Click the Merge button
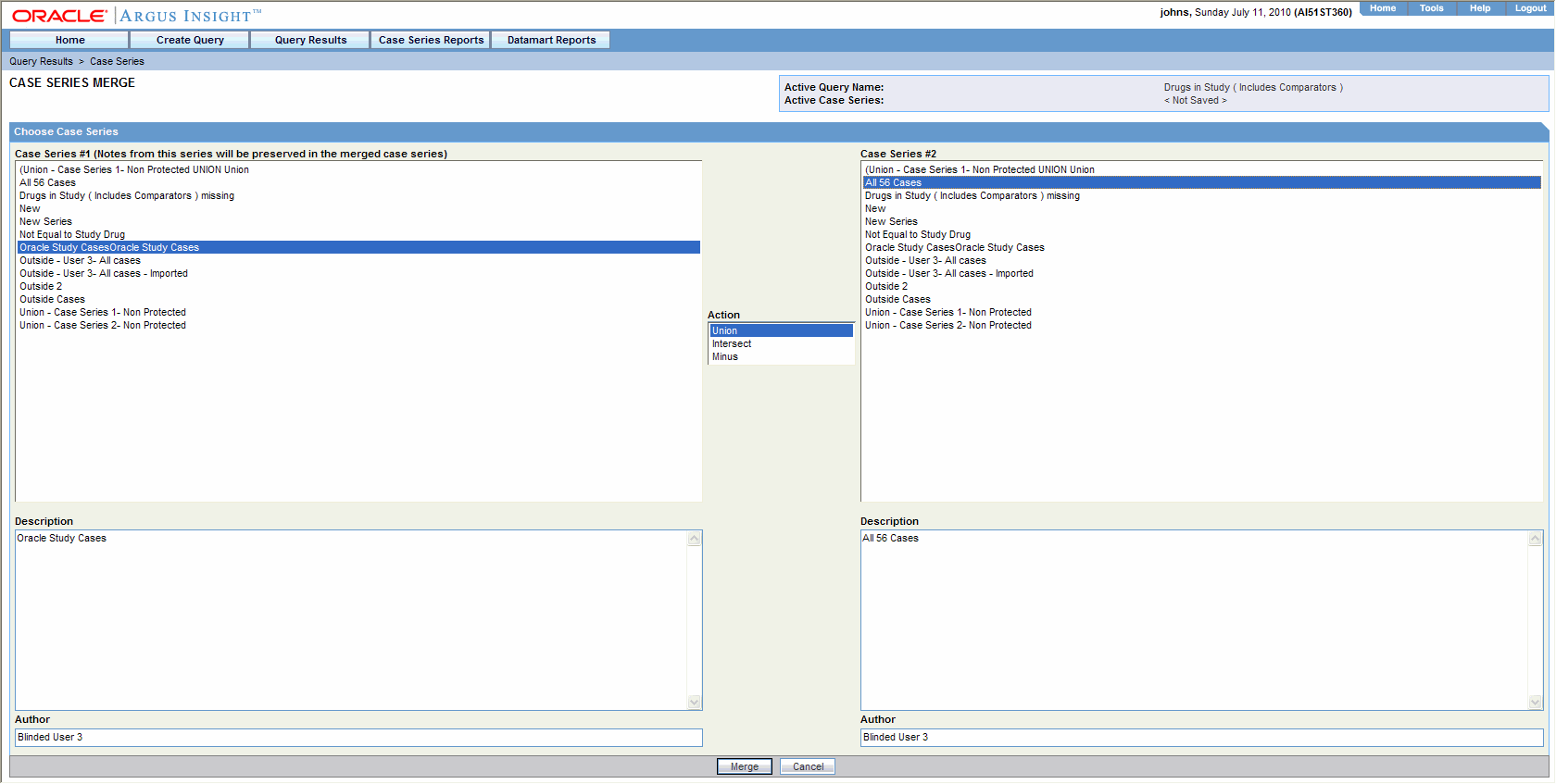This screenshot has width=1556, height=784. 745,766
